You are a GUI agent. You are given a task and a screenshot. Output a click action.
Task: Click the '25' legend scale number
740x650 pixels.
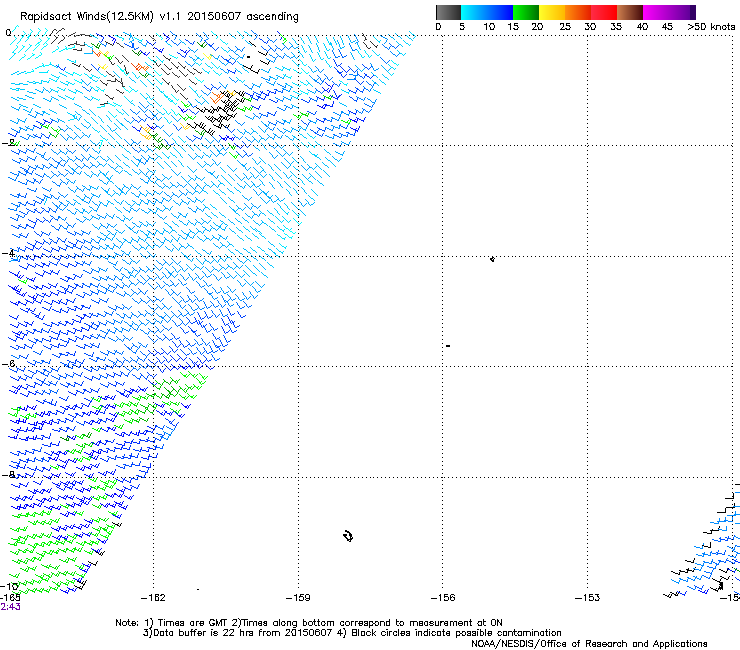tap(565, 27)
